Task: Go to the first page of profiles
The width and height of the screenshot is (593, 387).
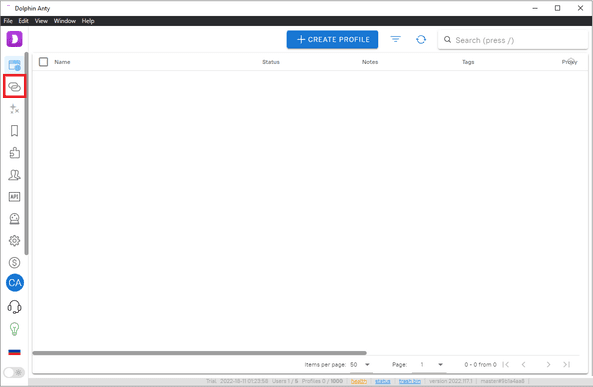Action: pos(506,364)
